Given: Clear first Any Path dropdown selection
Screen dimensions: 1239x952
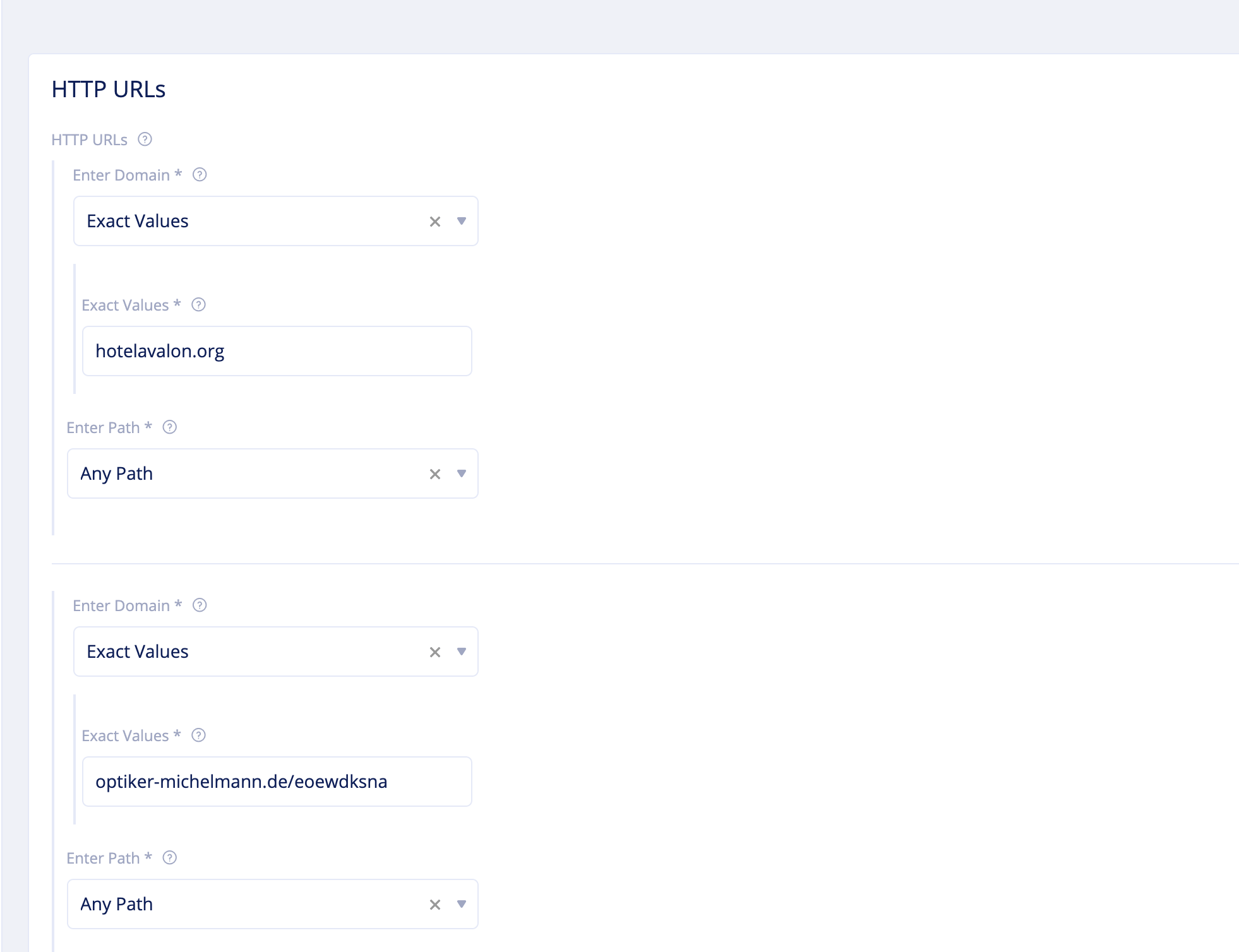Looking at the screenshot, I should (x=434, y=474).
